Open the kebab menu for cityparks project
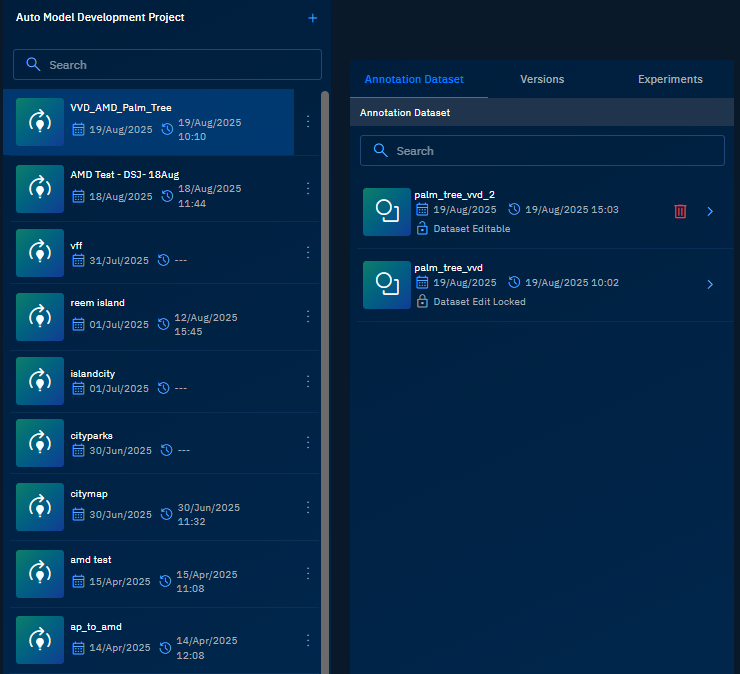The height and width of the screenshot is (674, 740). click(308, 442)
